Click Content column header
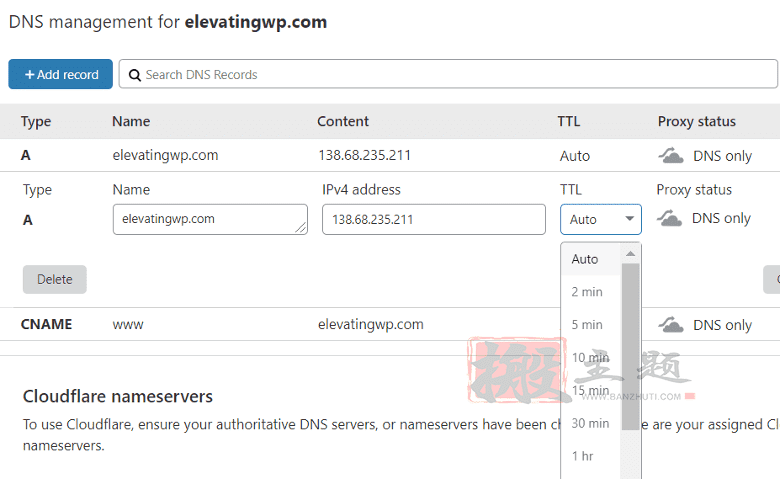Screen dimensions: 780x479 [x=343, y=121]
